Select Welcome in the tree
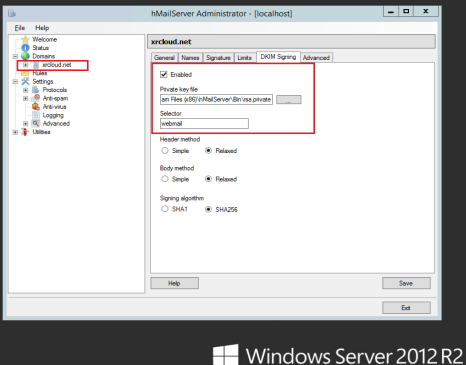The width and height of the screenshot is (466, 365). tap(44, 39)
